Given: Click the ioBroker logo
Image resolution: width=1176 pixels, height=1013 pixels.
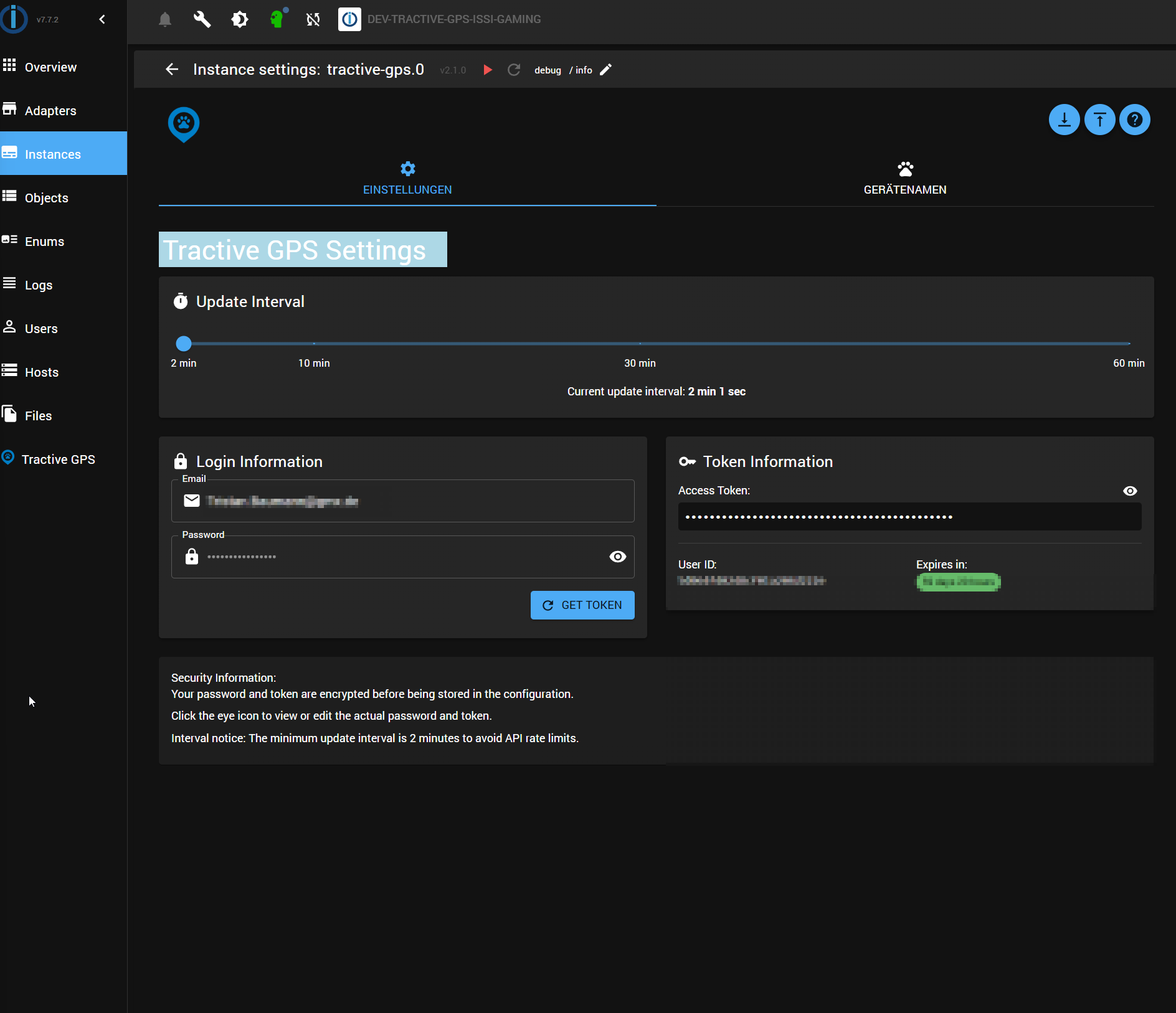Looking at the screenshot, I should coord(14,19).
